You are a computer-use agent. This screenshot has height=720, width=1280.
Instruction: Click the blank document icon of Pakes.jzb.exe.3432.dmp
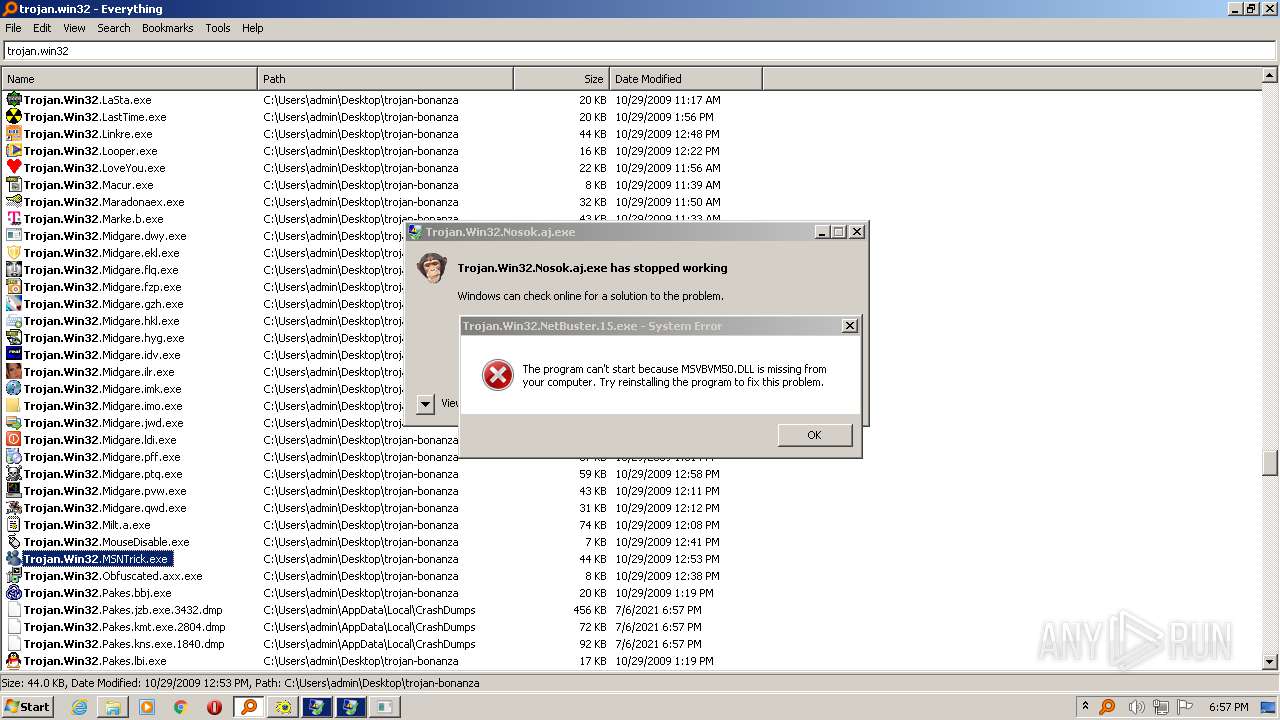pyautogui.click(x=14, y=610)
